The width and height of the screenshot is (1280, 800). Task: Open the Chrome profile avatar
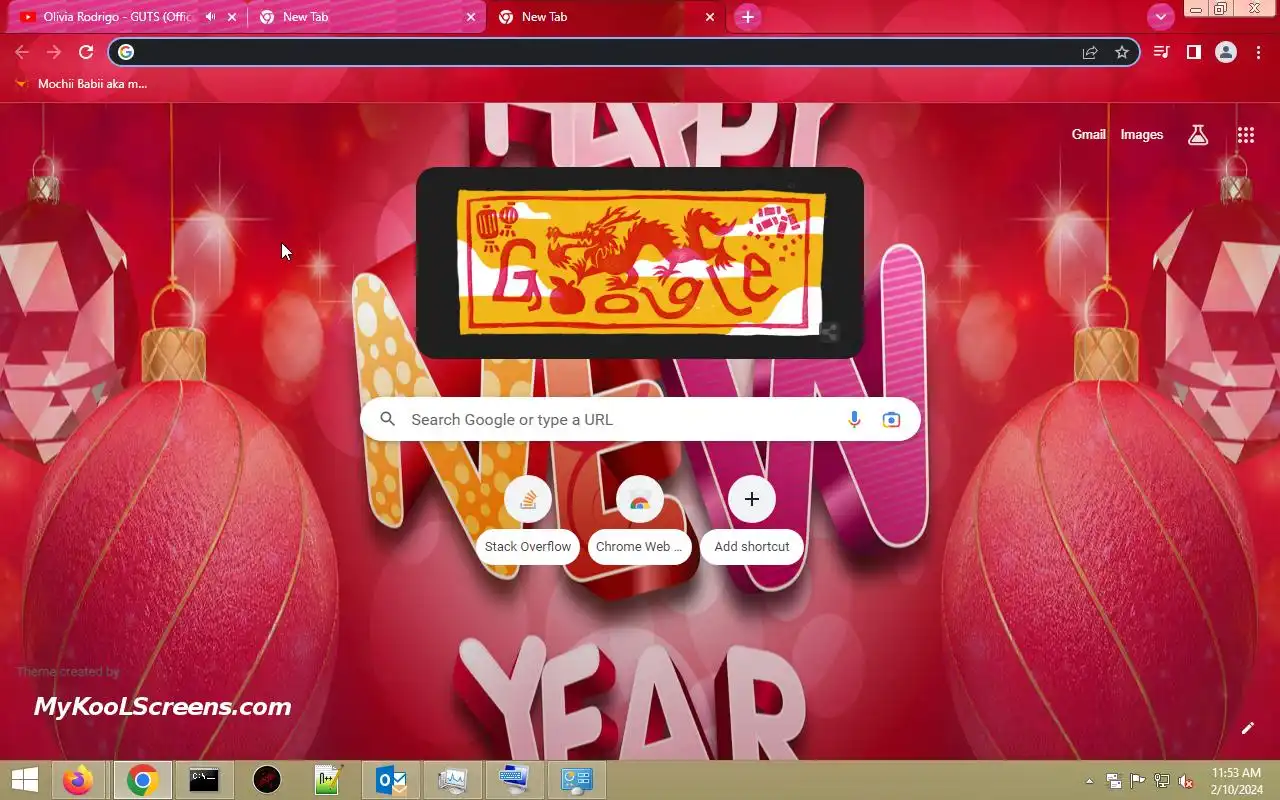[x=1226, y=52]
